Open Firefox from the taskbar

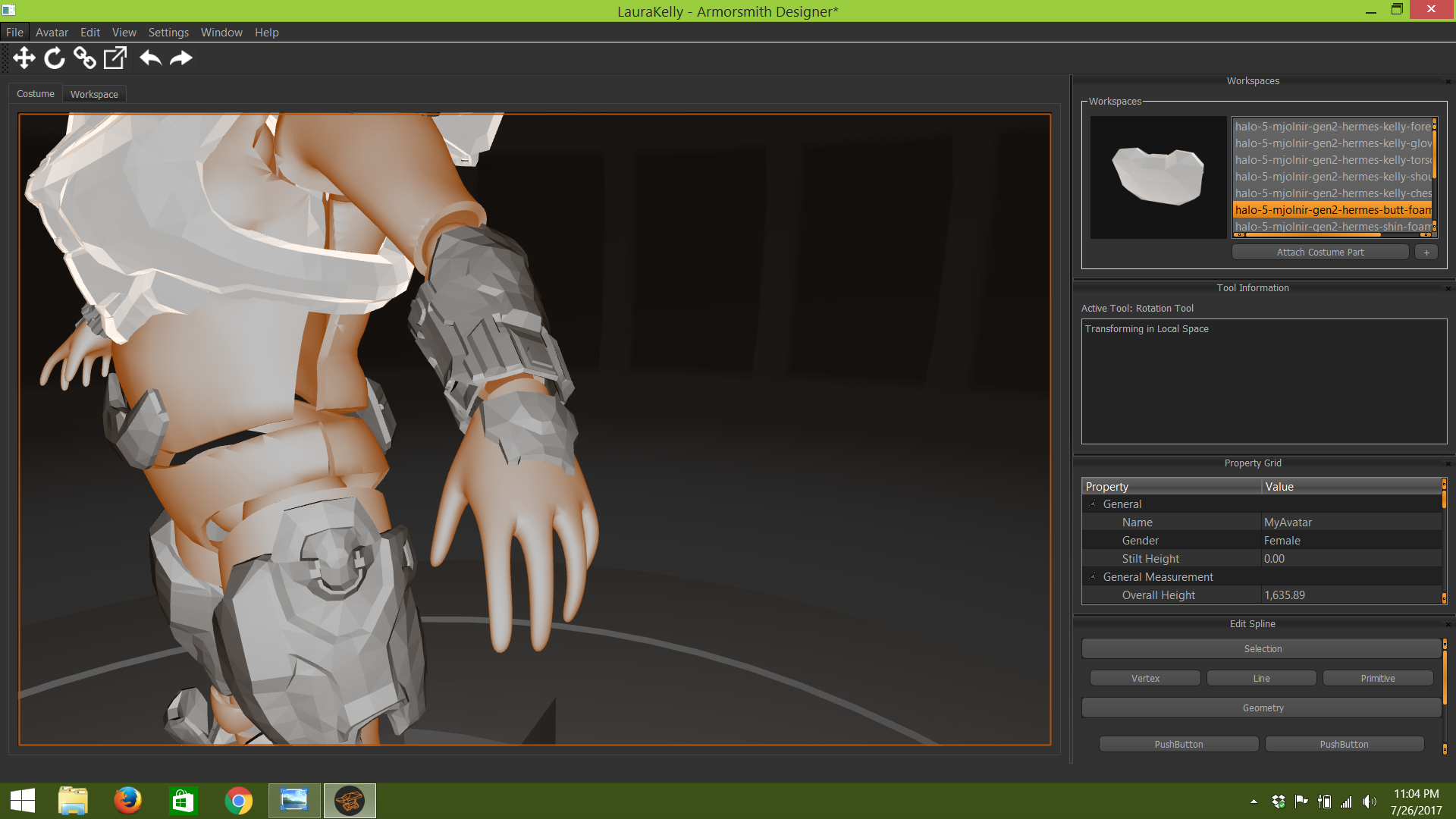coord(127,801)
